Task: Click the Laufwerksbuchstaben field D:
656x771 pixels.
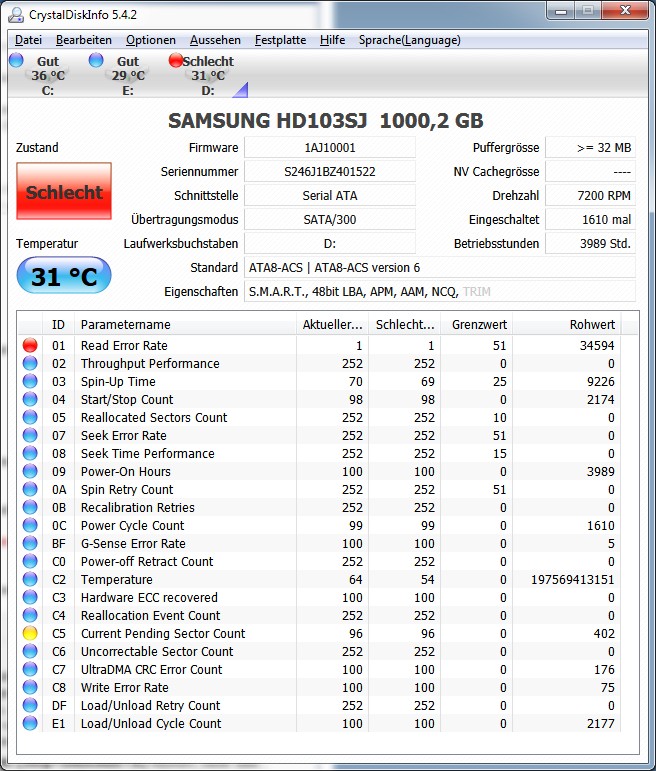Action: 330,243
